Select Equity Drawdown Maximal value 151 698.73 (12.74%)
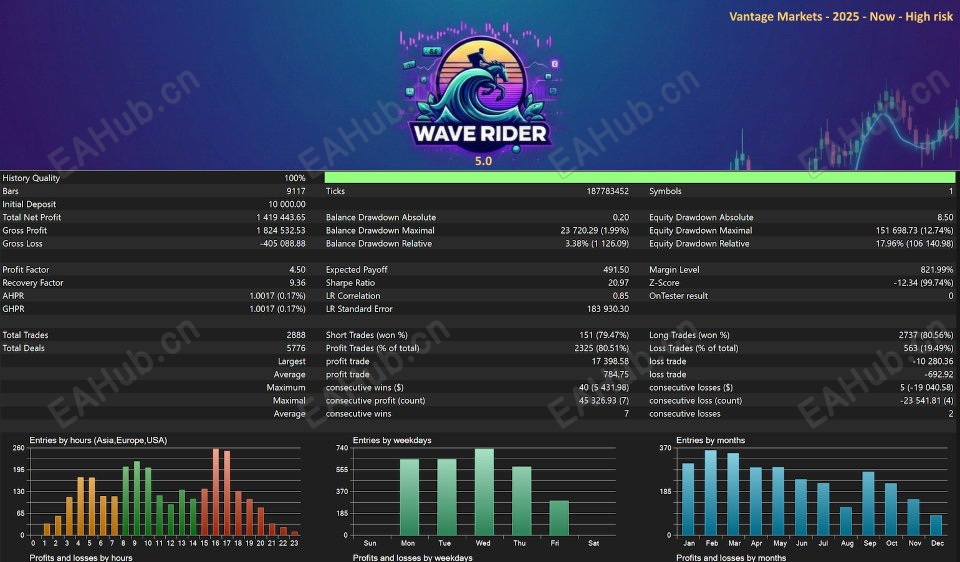The width and height of the screenshot is (960, 562). pyautogui.click(x=914, y=230)
